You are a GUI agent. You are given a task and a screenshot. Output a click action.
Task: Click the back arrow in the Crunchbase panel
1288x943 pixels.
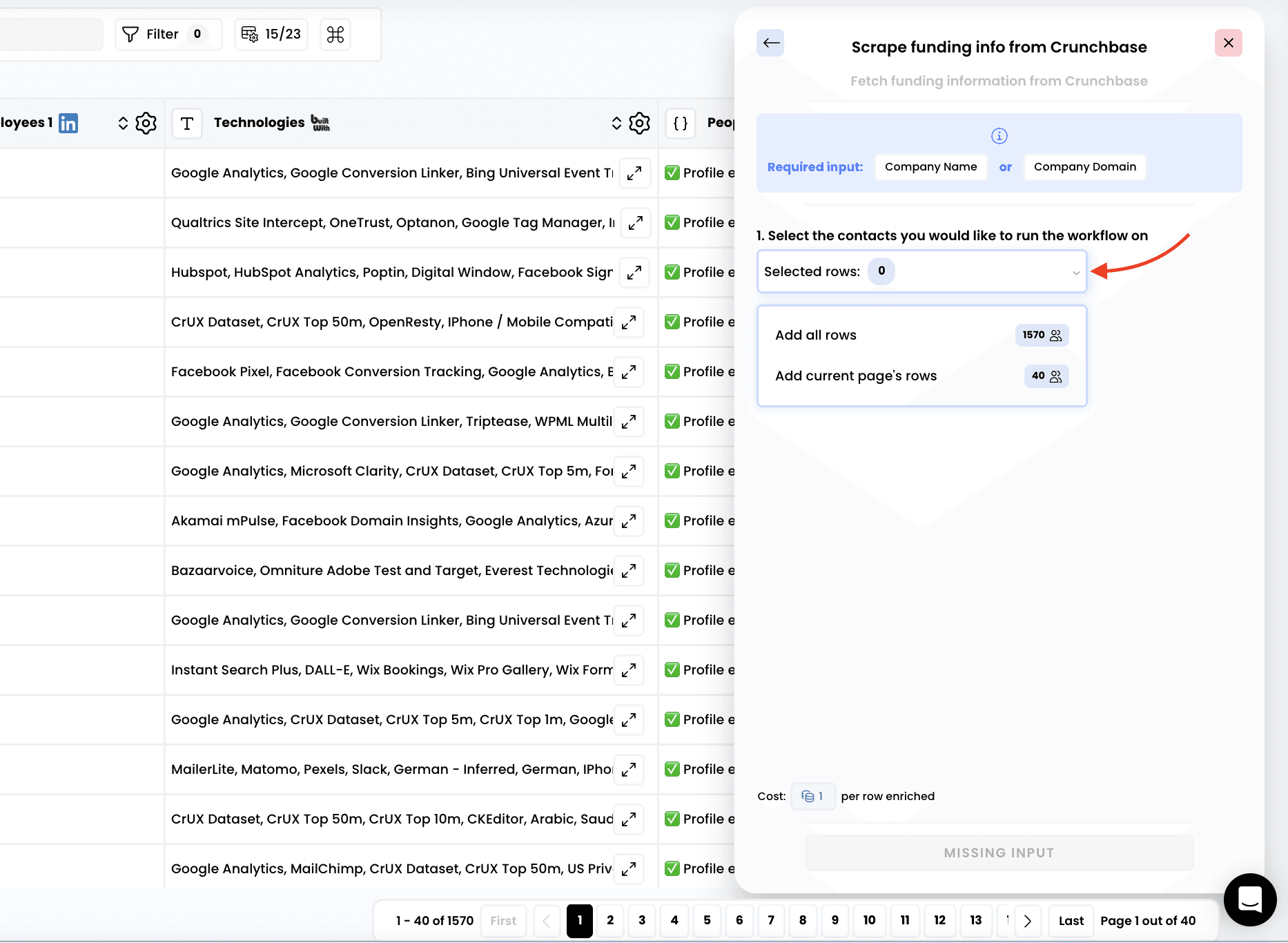tap(771, 43)
